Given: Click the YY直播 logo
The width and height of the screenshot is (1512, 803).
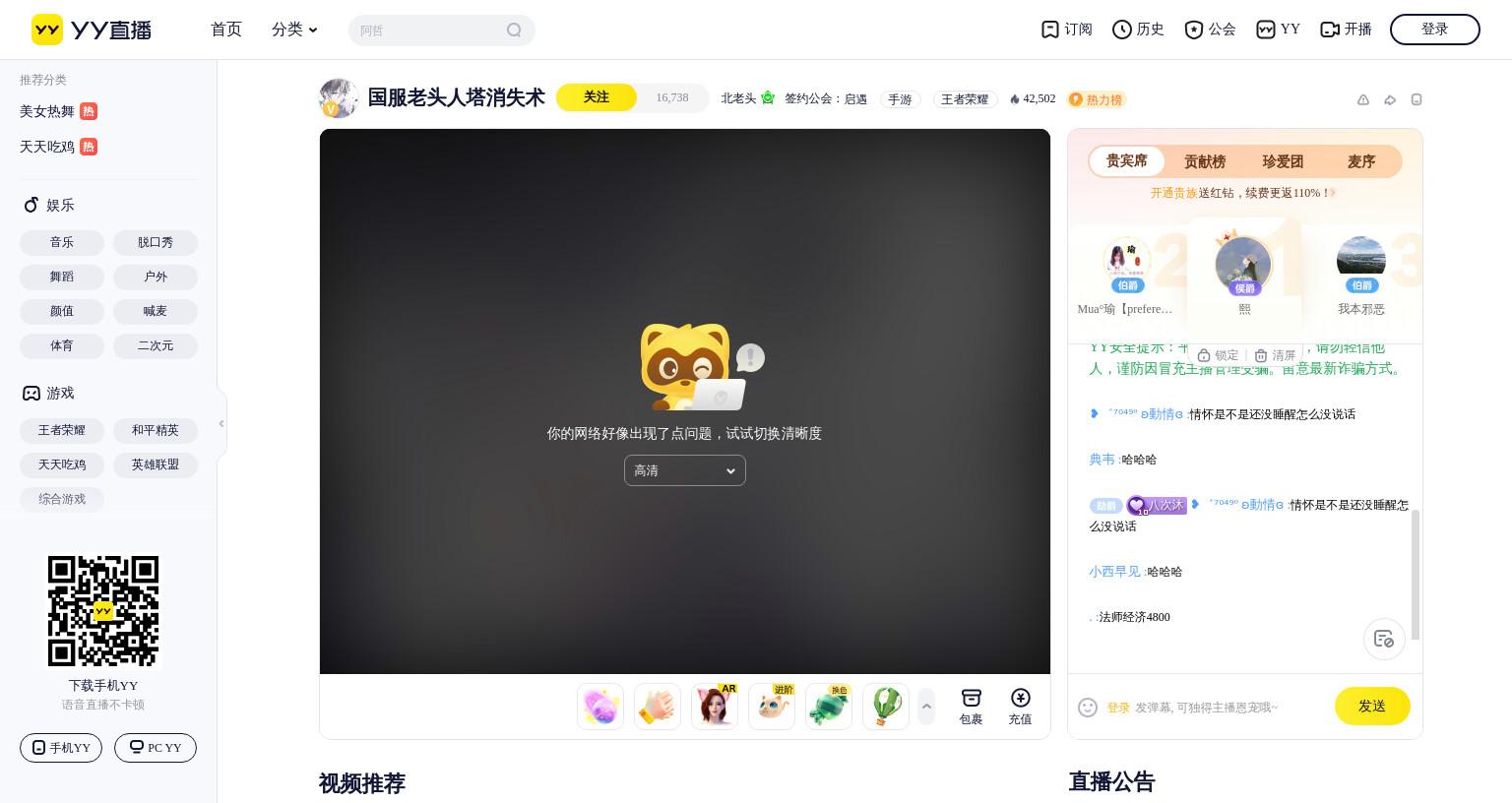Looking at the screenshot, I should point(92,30).
